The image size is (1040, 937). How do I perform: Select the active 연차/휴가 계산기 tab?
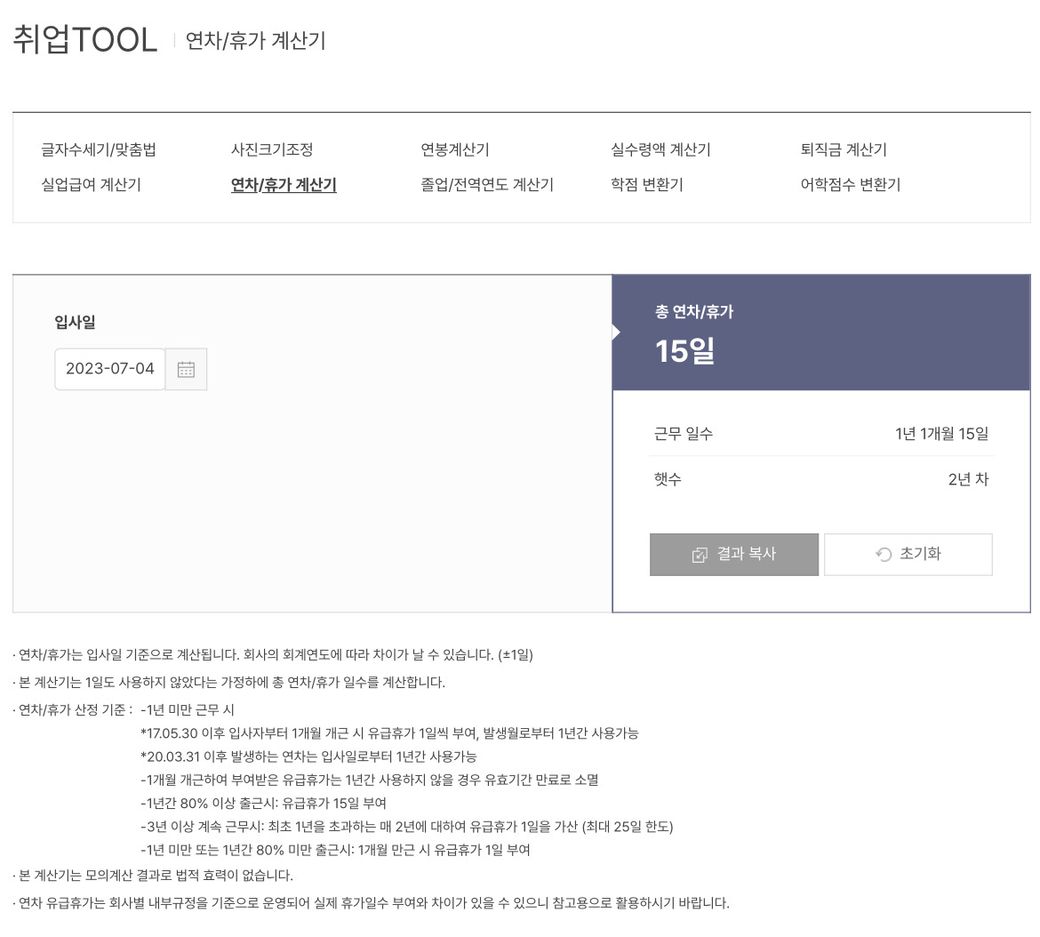(x=283, y=185)
